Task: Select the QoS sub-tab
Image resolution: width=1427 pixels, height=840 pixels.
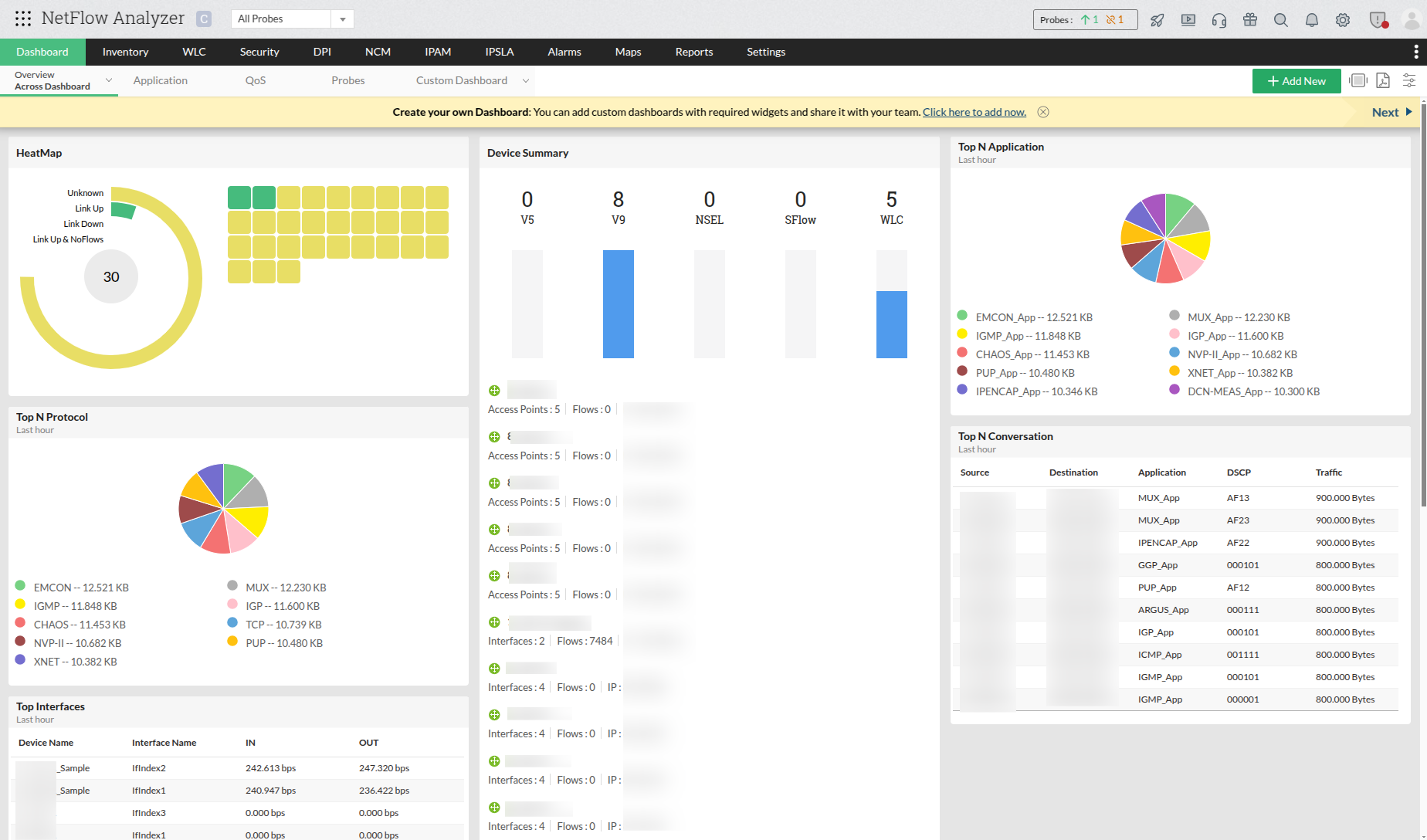Action: (256, 80)
